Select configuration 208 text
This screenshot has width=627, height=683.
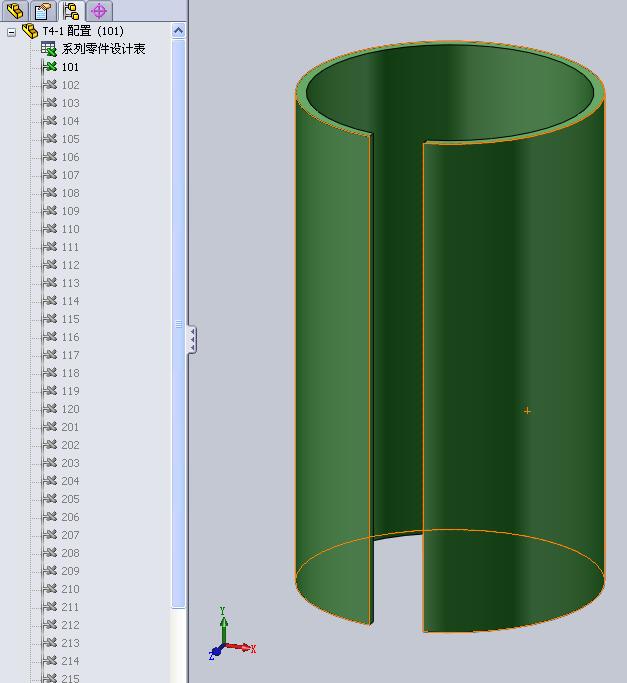70,553
